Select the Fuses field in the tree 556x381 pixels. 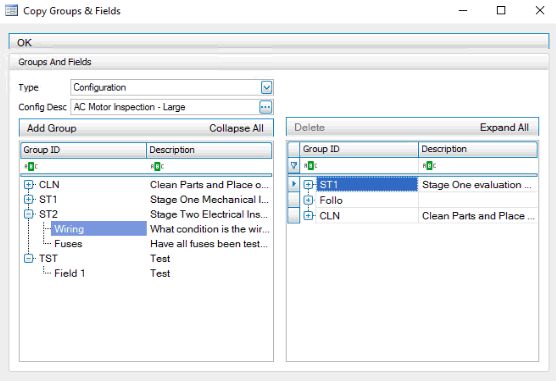click(x=68, y=244)
